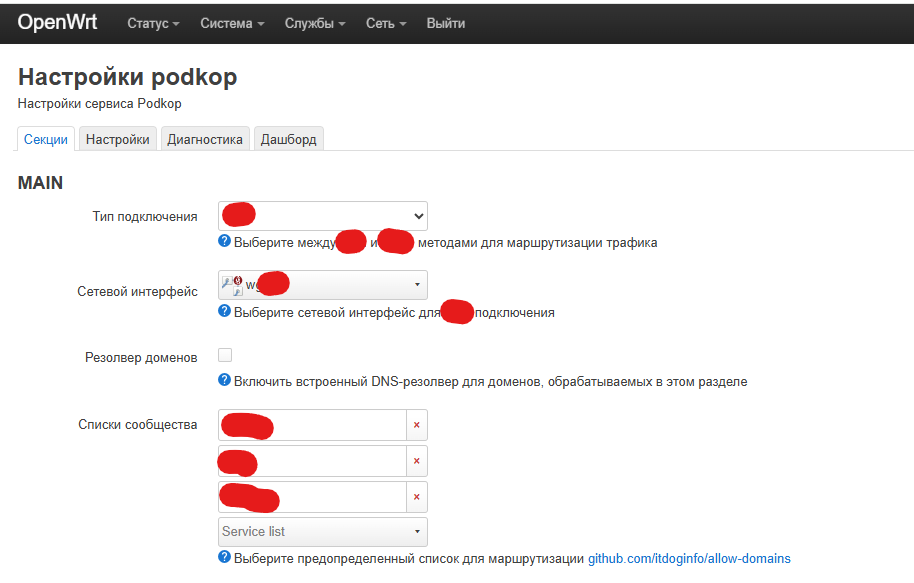914x583 pixels.
Task: Open the Статус menu
Action: [x=153, y=23]
